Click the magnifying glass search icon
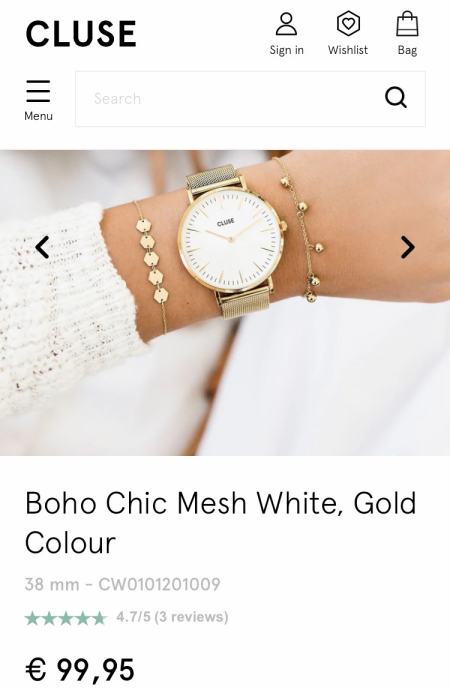The image size is (450, 690). (396, 98)
